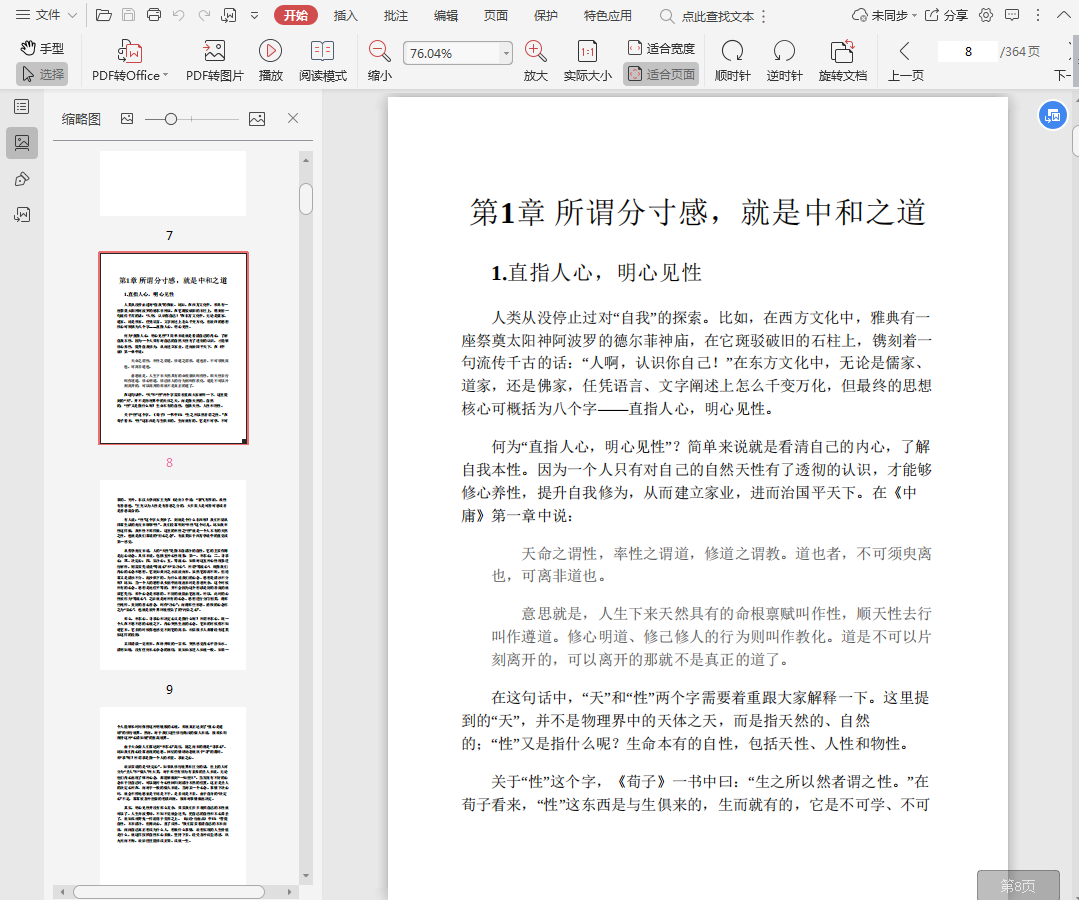
Task: Set view to 实际大小 actual size
Action: click(x=587, y=61)
